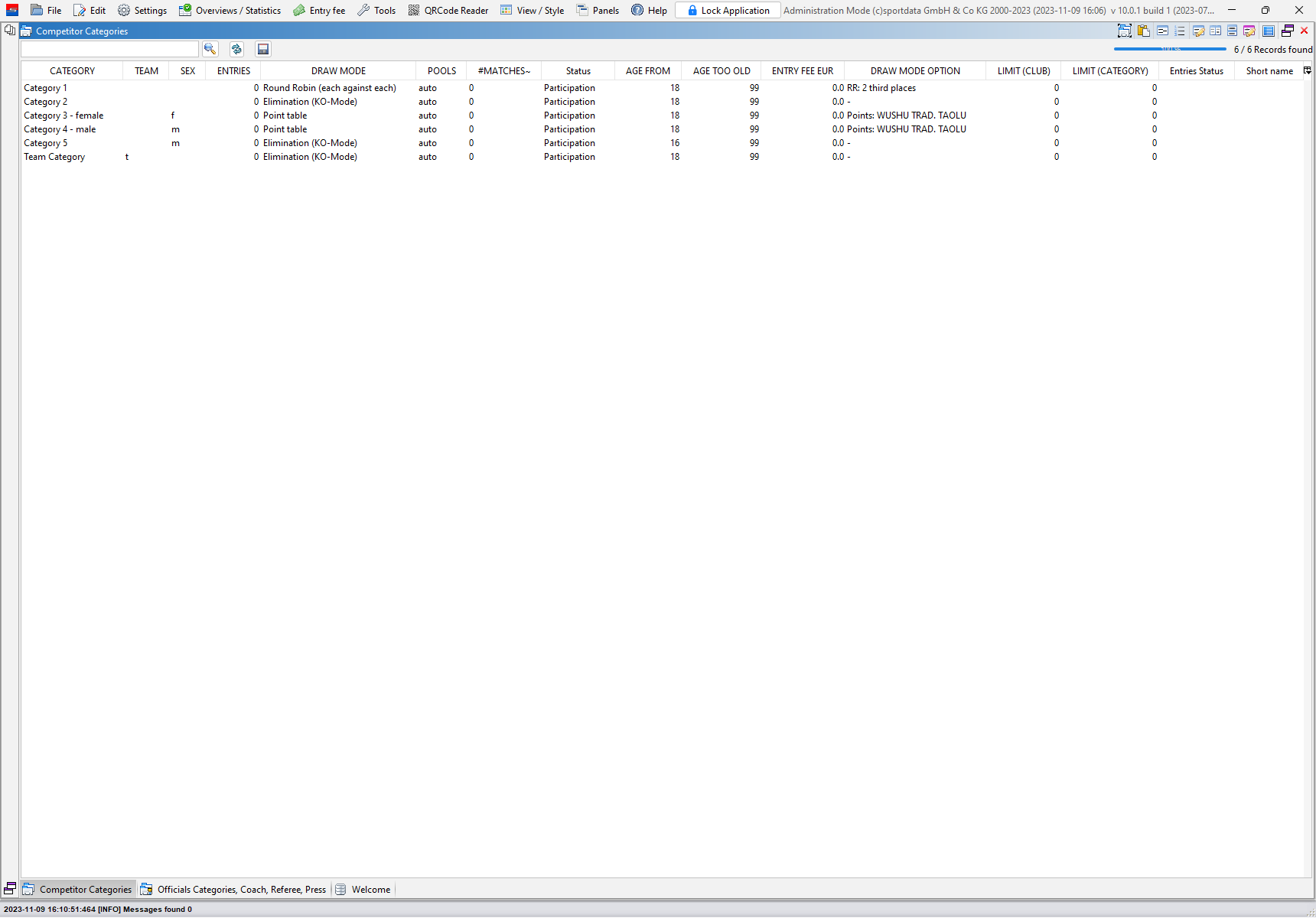The height and width of the screenshot is (918, 1316).
Task: Switch to Officials Categories, Coach, Referee, Press tab
Action: (x=233, y=889)
